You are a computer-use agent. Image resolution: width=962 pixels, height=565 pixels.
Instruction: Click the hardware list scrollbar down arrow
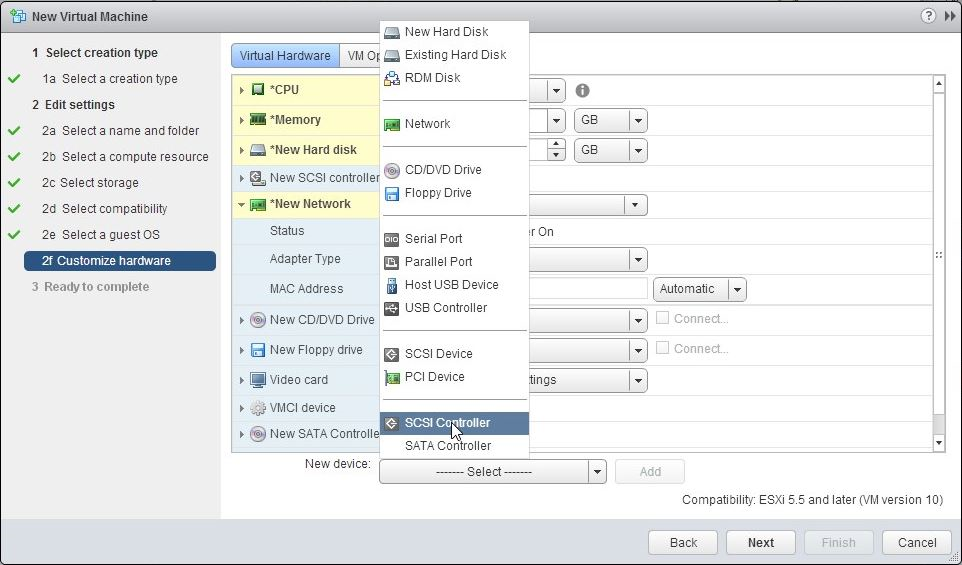(939, 443)
